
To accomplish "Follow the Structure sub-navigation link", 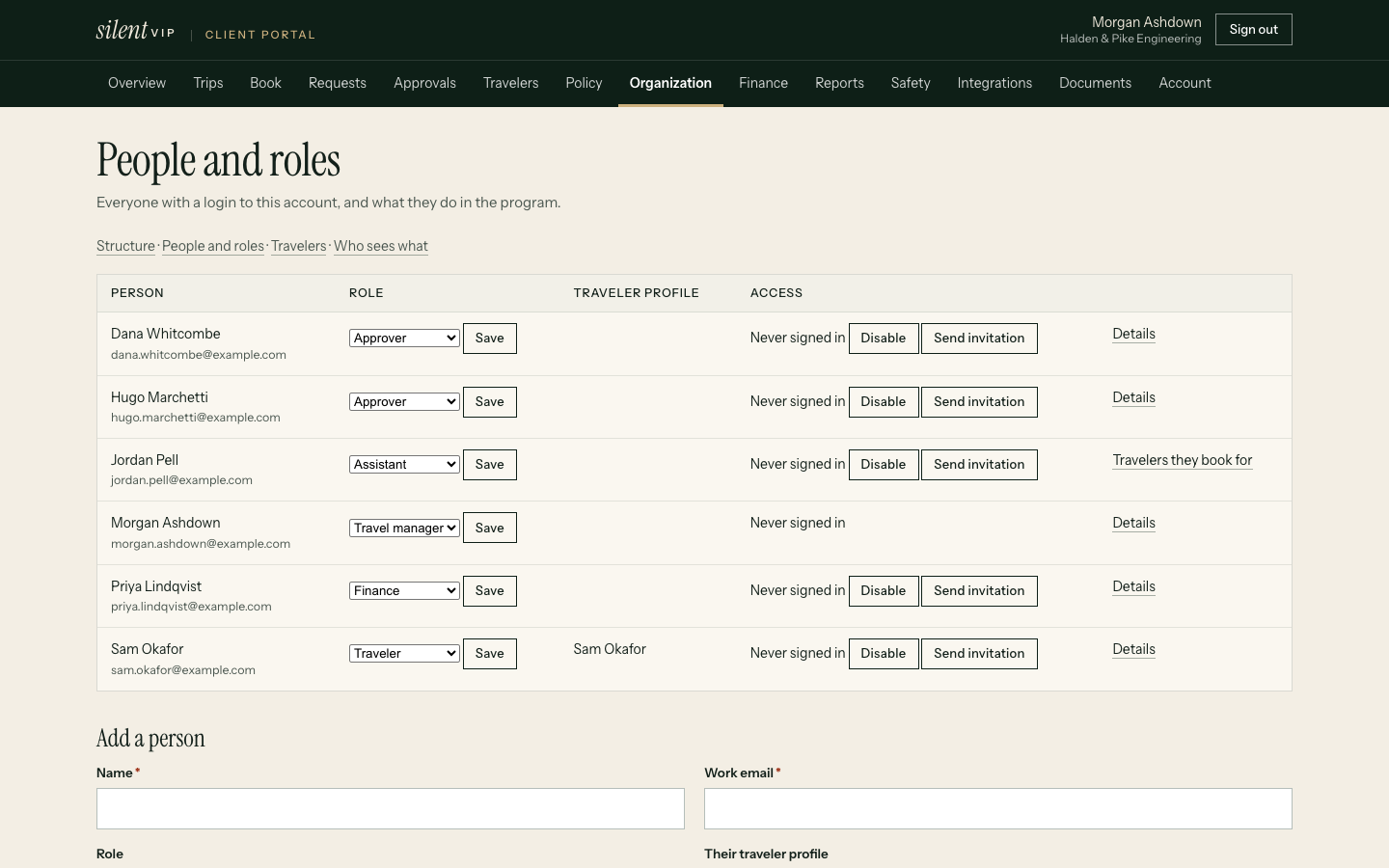I will tap(125, 246).
